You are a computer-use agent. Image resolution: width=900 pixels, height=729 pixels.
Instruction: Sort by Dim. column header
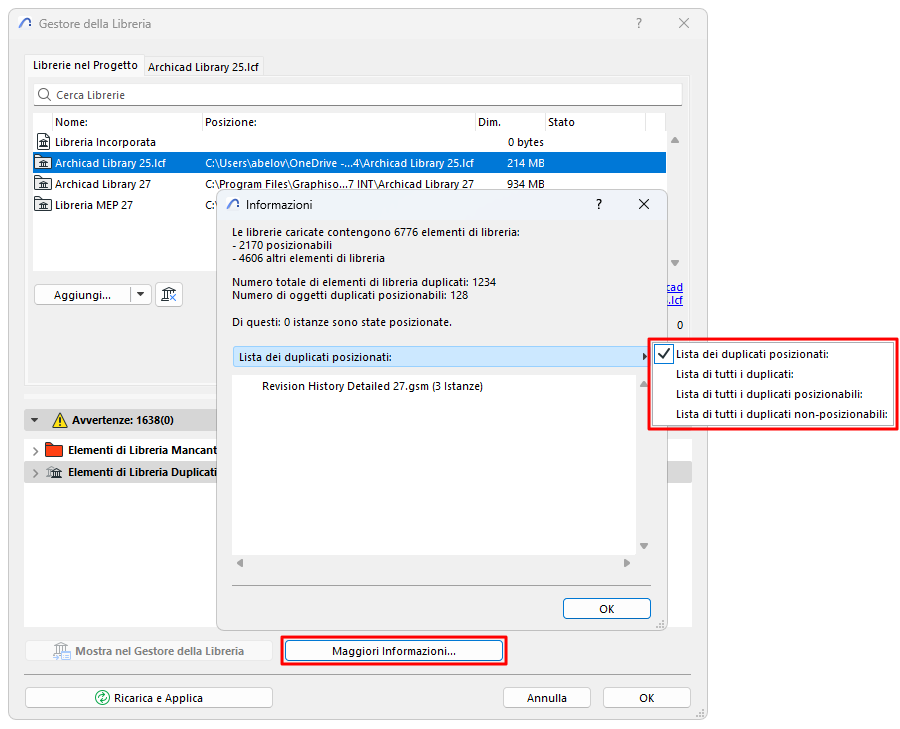[511, 122]
